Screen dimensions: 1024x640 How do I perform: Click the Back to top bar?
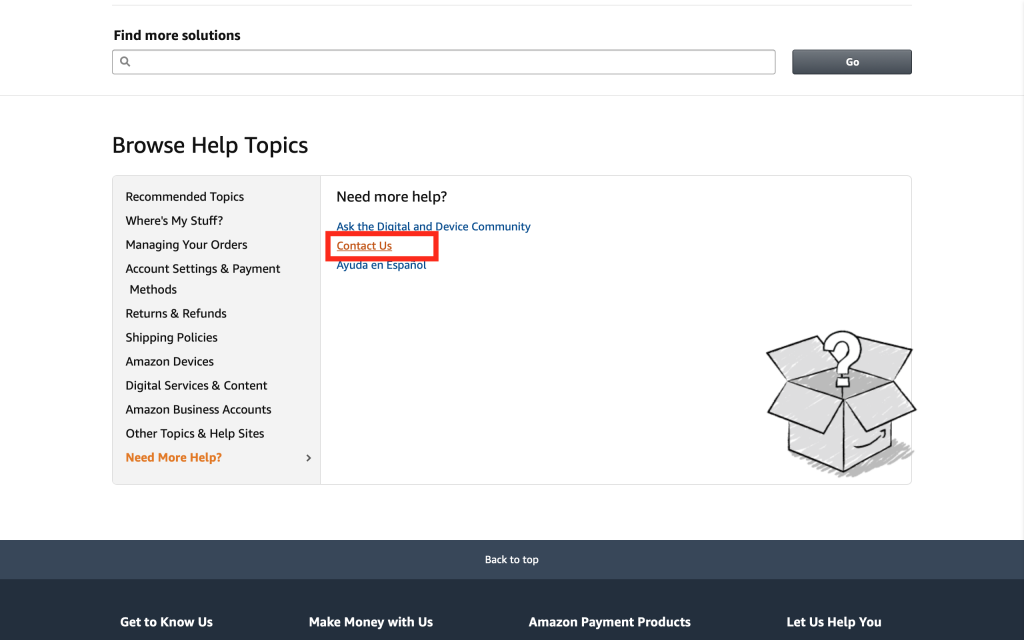512,560
